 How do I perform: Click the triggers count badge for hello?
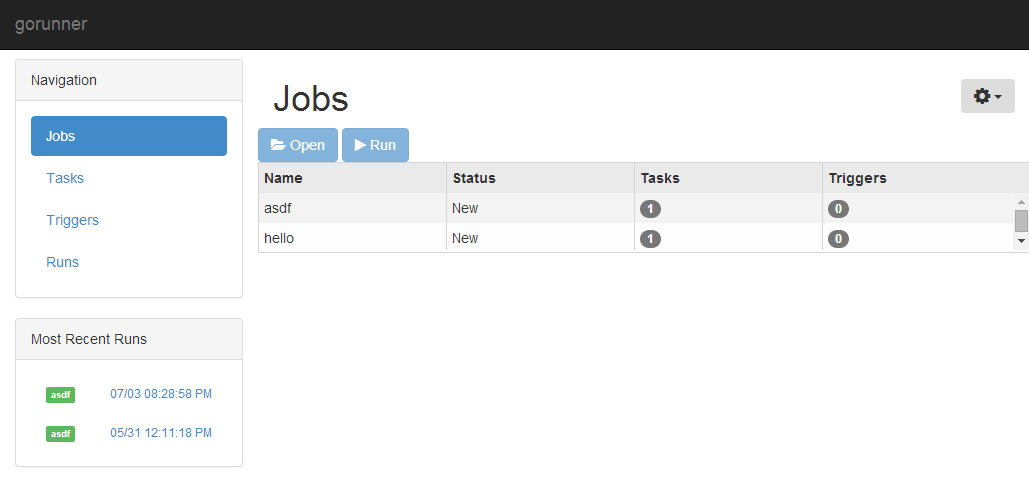click(x=838, y=239)
